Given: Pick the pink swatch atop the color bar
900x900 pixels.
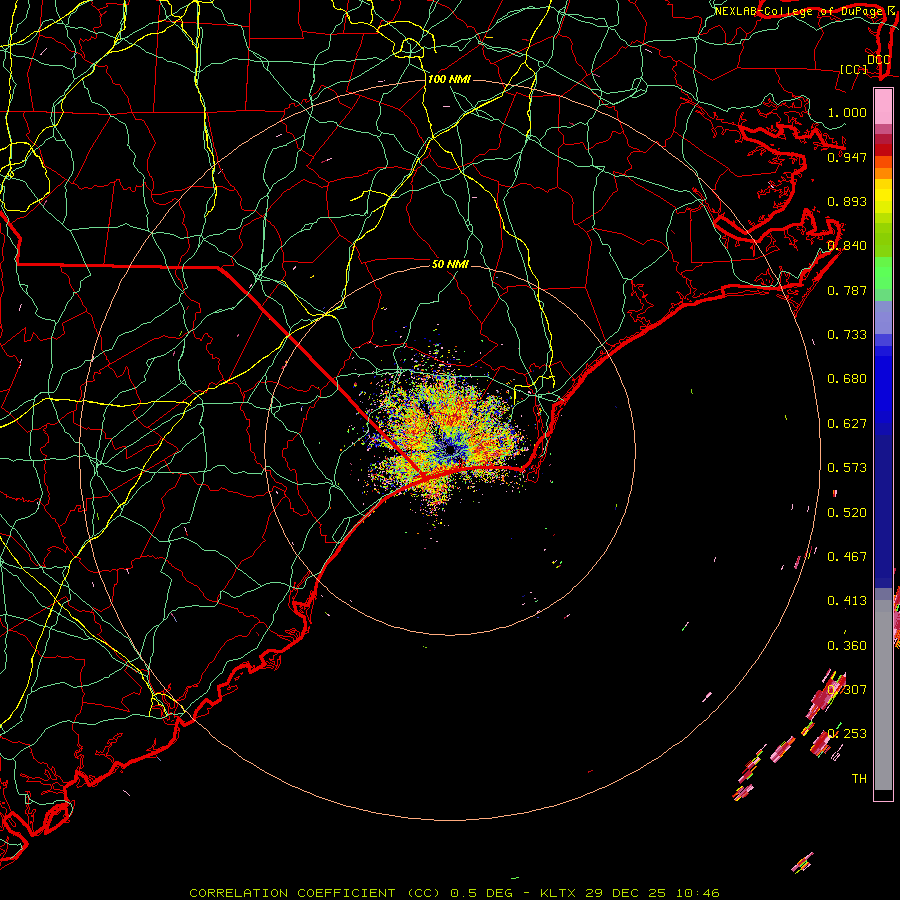Looking at the screenshot, I should [883, 107].
